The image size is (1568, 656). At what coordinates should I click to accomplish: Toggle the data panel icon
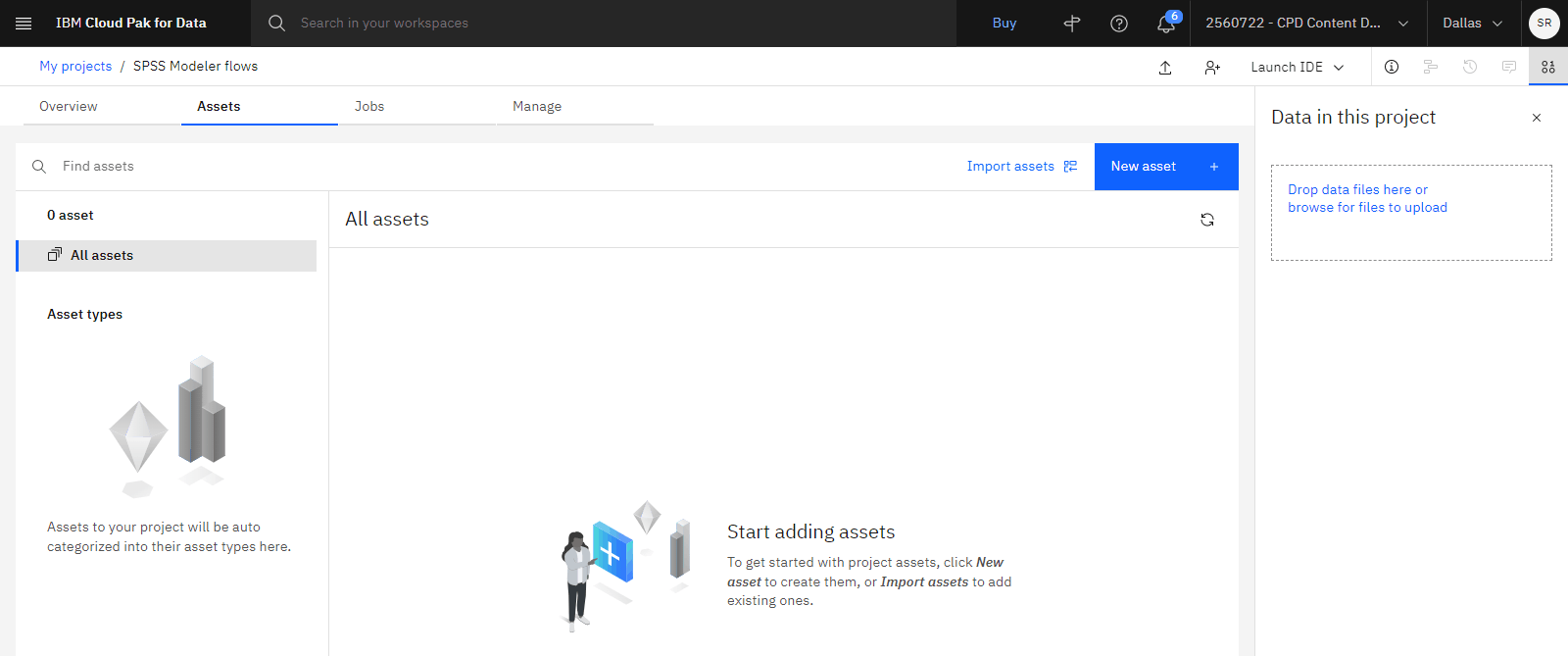pyautogui.click(x=1547, y=67)
